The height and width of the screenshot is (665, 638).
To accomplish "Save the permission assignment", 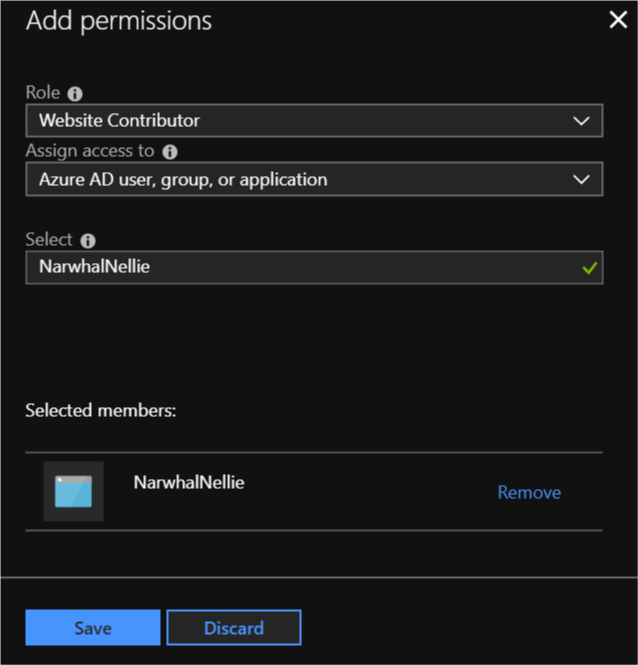I will coord(93,628).
